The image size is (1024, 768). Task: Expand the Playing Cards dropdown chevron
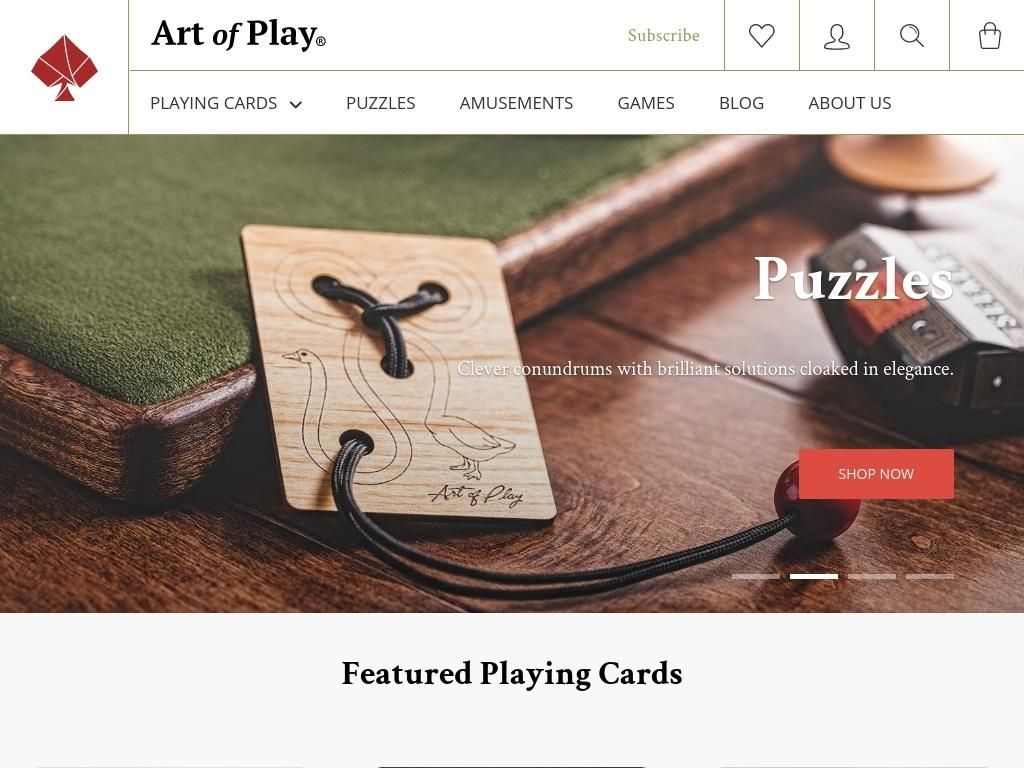click(x=296, y=104)
